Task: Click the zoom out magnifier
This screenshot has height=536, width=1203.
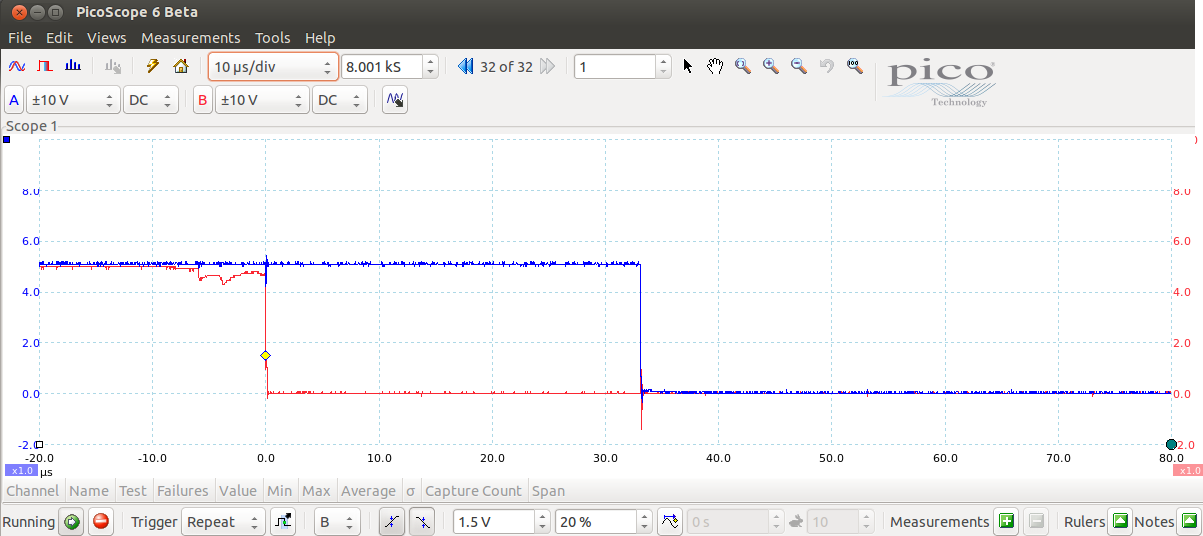Action: point(799,67)
